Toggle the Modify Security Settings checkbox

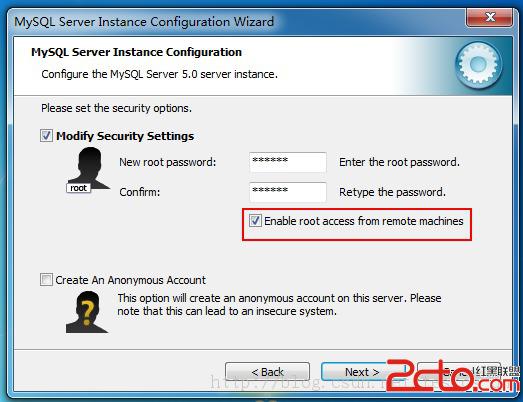[x=46, y=136]
